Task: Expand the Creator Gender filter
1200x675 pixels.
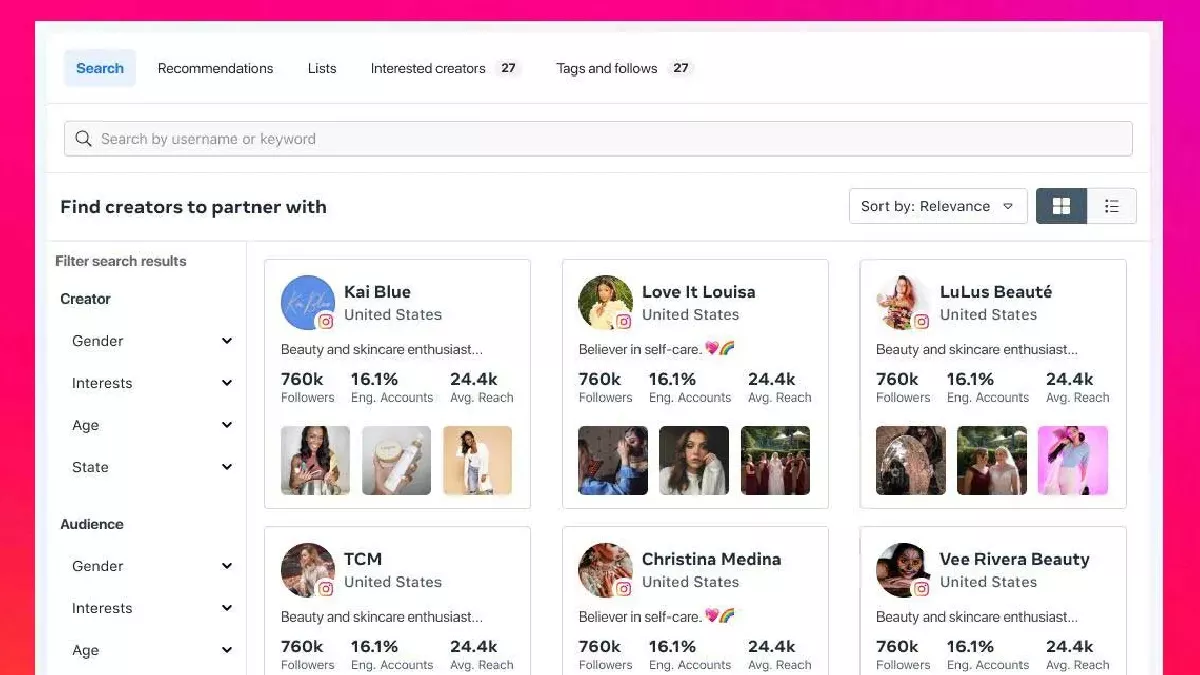Action: point(152,341)
